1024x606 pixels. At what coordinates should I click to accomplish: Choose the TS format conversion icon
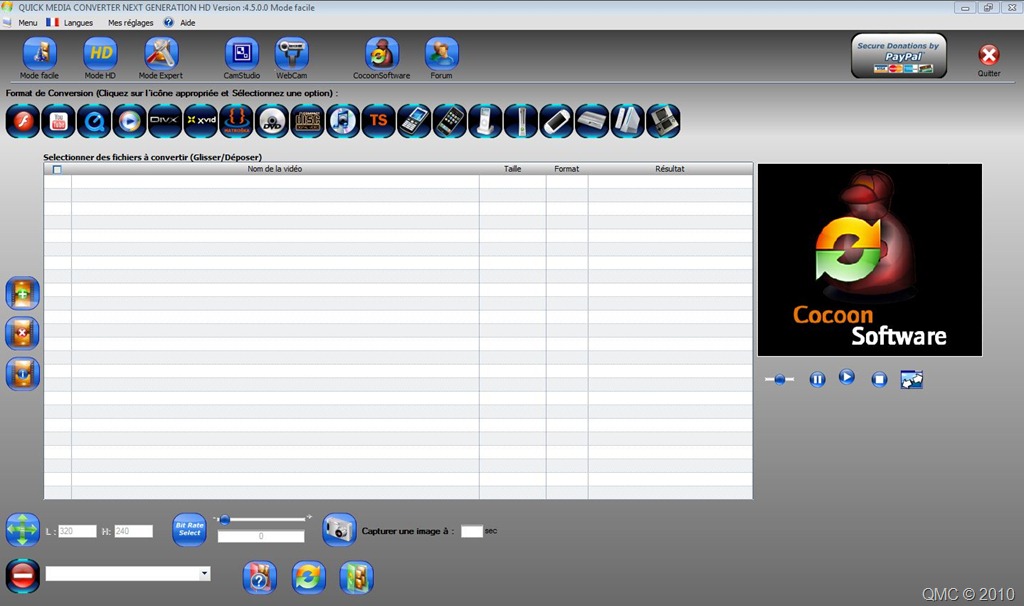[x=378, y=121]
